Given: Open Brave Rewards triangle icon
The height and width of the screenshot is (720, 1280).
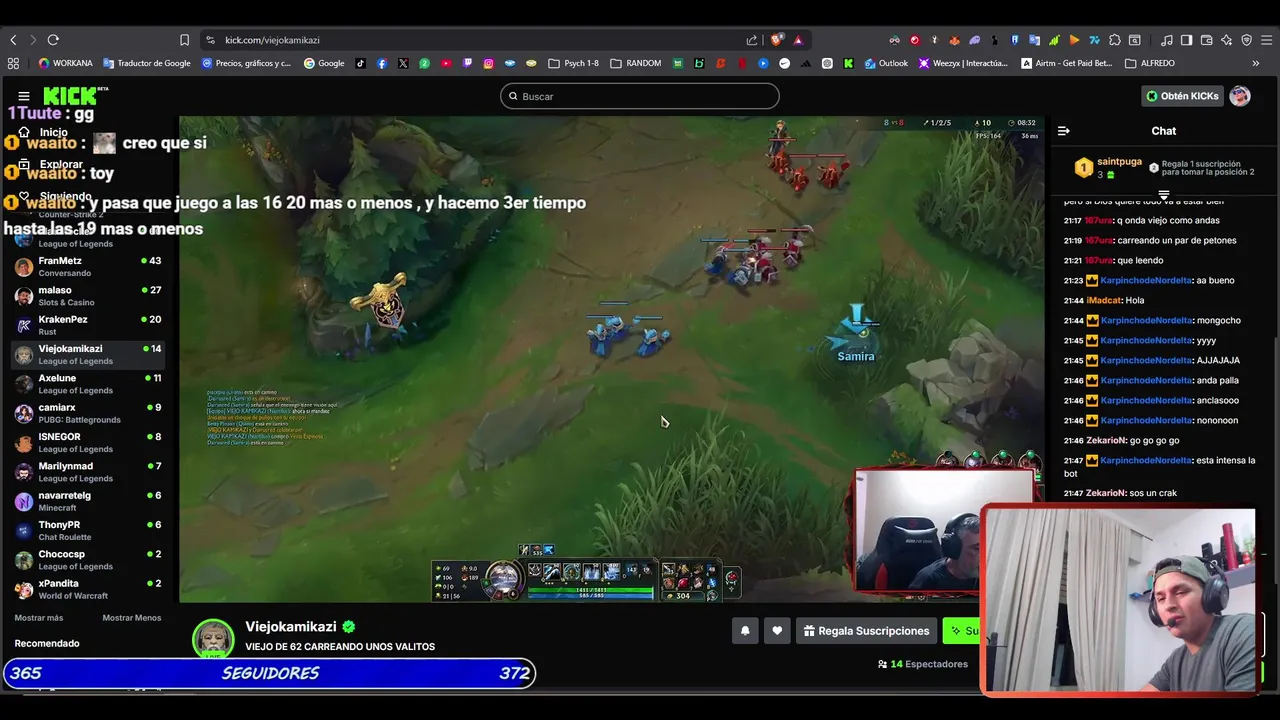Looking at the screenshot, I should point(798,40).
